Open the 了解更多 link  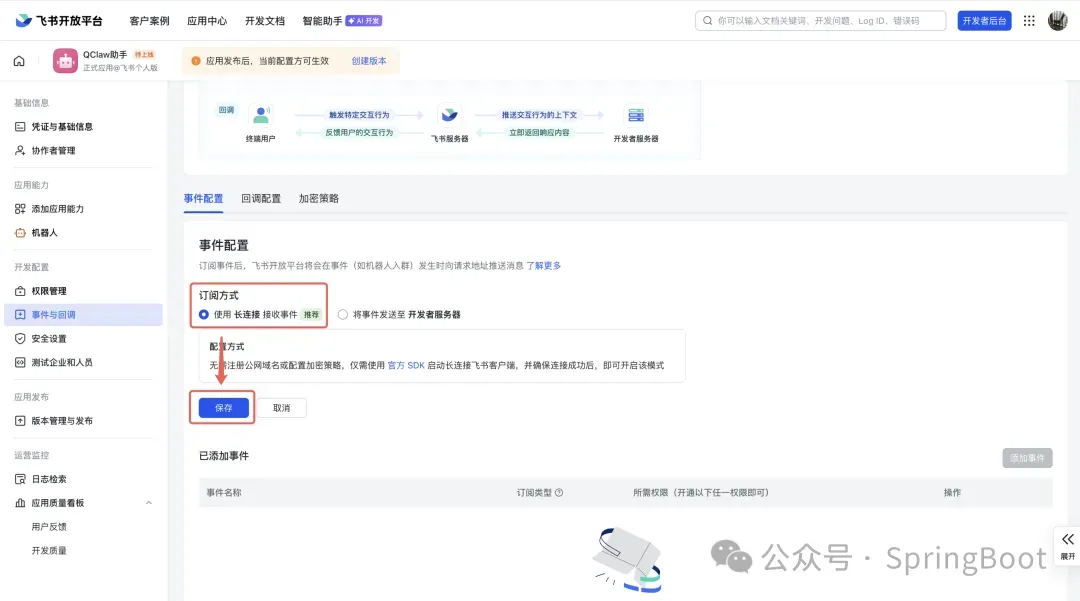click(x=544, y=266)
